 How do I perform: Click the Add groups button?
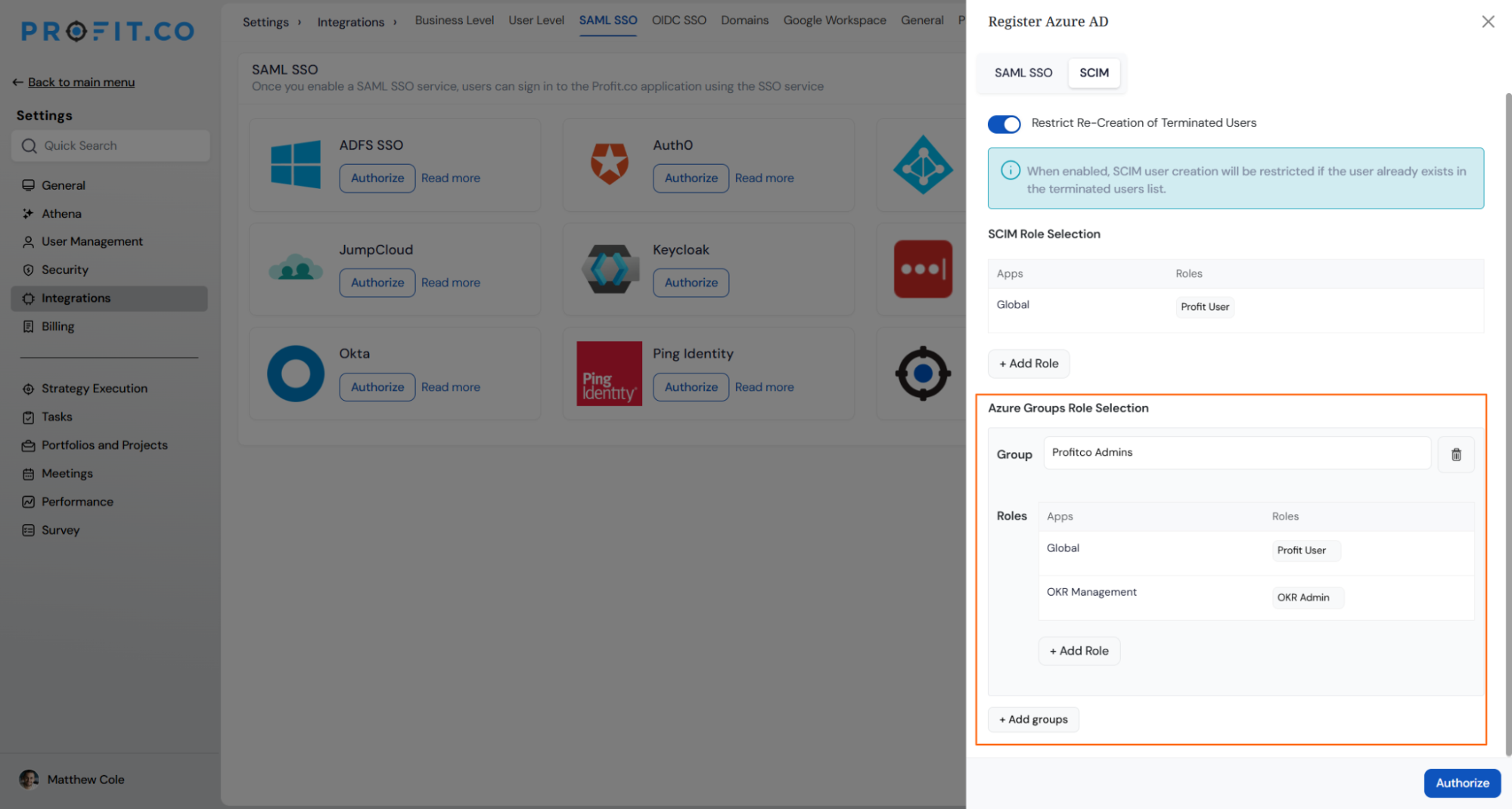tap(1033, 720)
